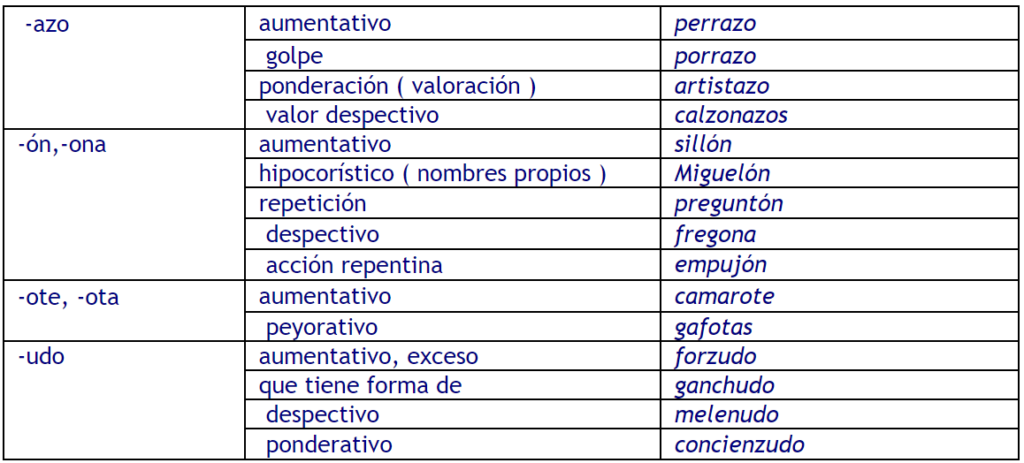
Task: Select the "peyorativo" meaning cell
Action: coord(321,327)
